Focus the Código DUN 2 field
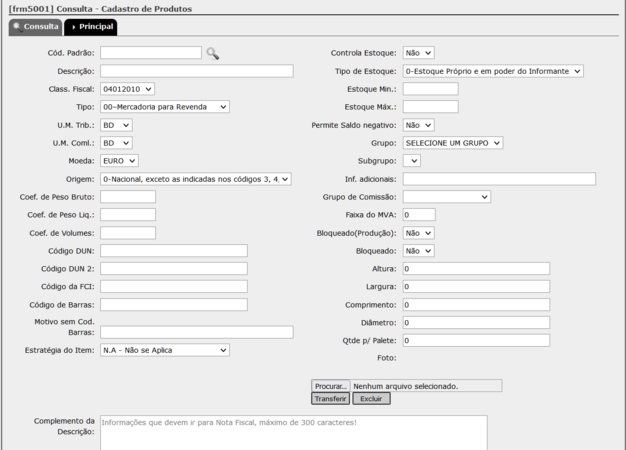626x450 pixels. tap(174, 269)
